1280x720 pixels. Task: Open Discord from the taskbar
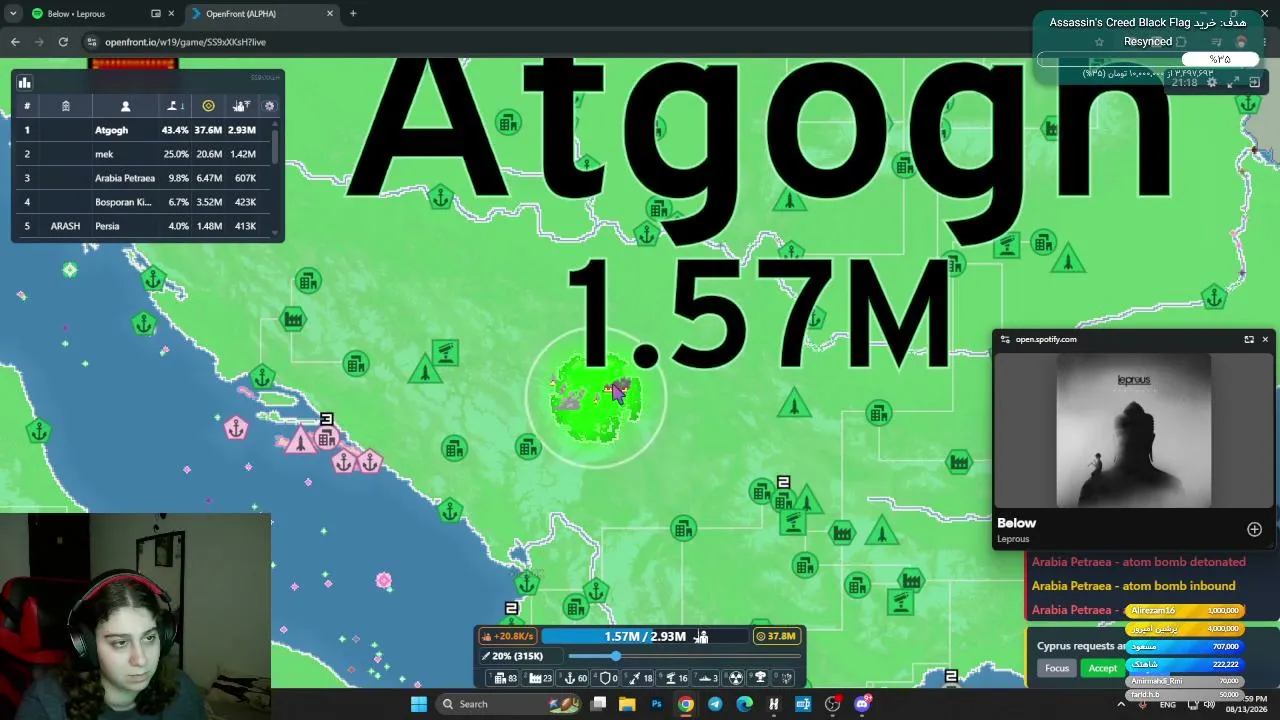pyautogui.click(x=862, y=704)
